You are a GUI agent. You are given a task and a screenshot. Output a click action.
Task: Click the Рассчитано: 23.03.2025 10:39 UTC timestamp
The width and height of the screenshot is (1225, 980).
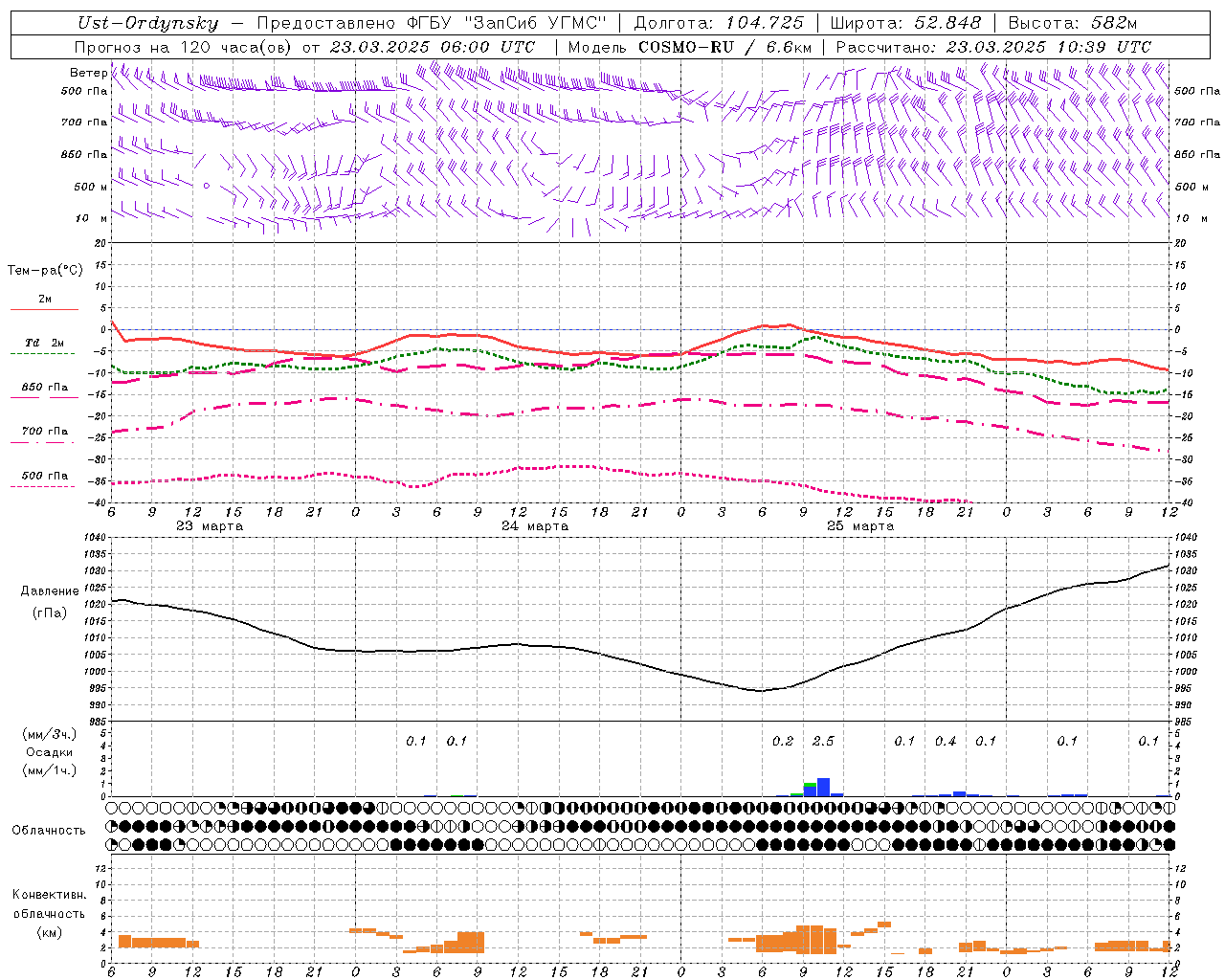[992, 47]
